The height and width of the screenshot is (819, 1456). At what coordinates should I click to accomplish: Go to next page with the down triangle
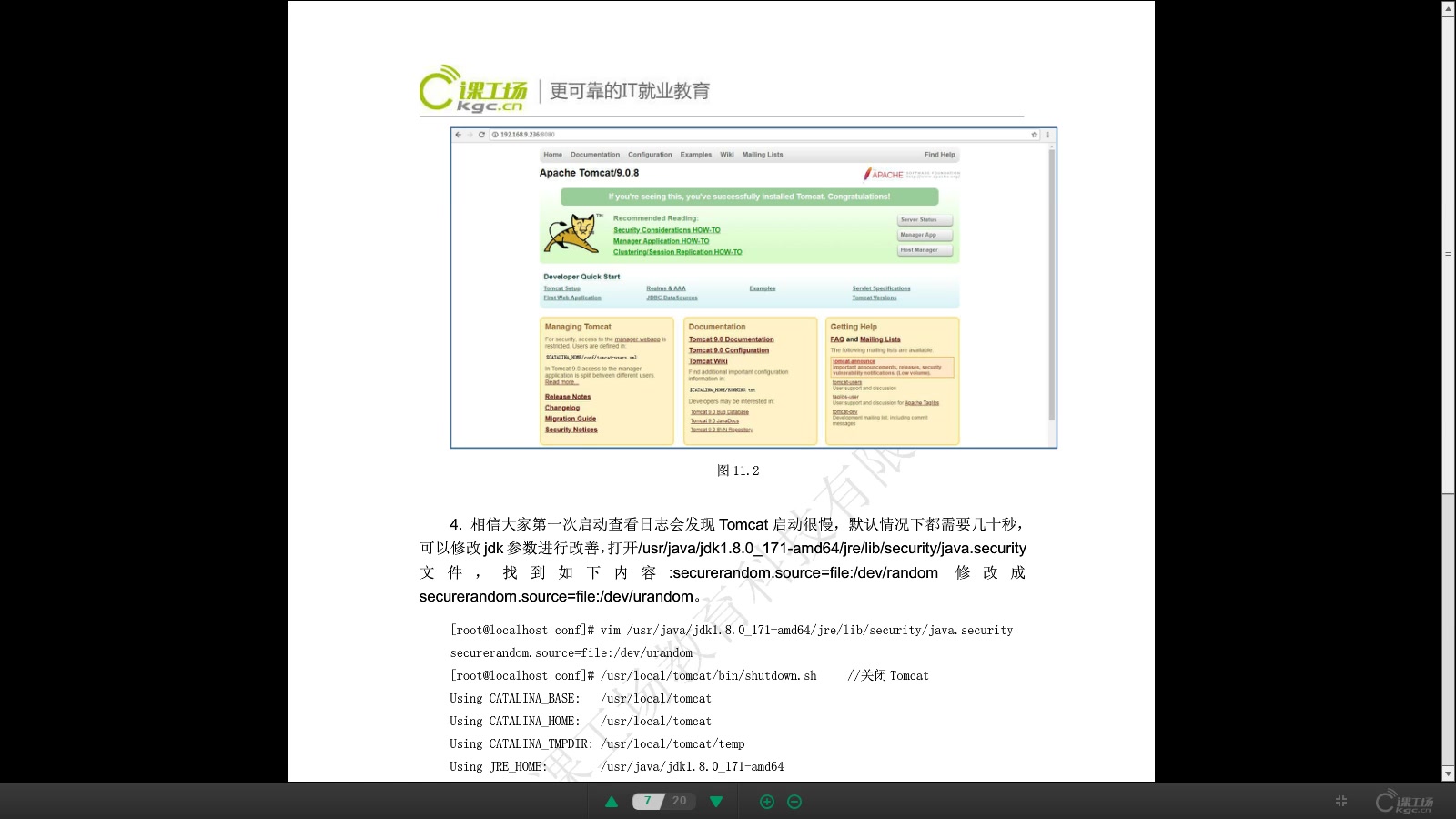[716, 802]
